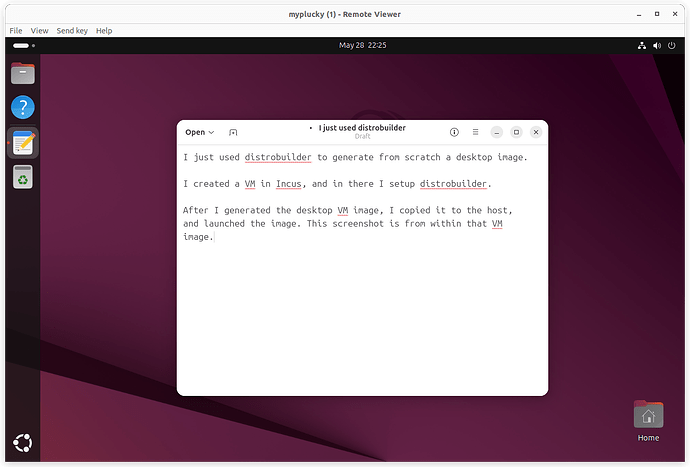Open the Text Editor hamburger menu

click(x=475, y=132)
